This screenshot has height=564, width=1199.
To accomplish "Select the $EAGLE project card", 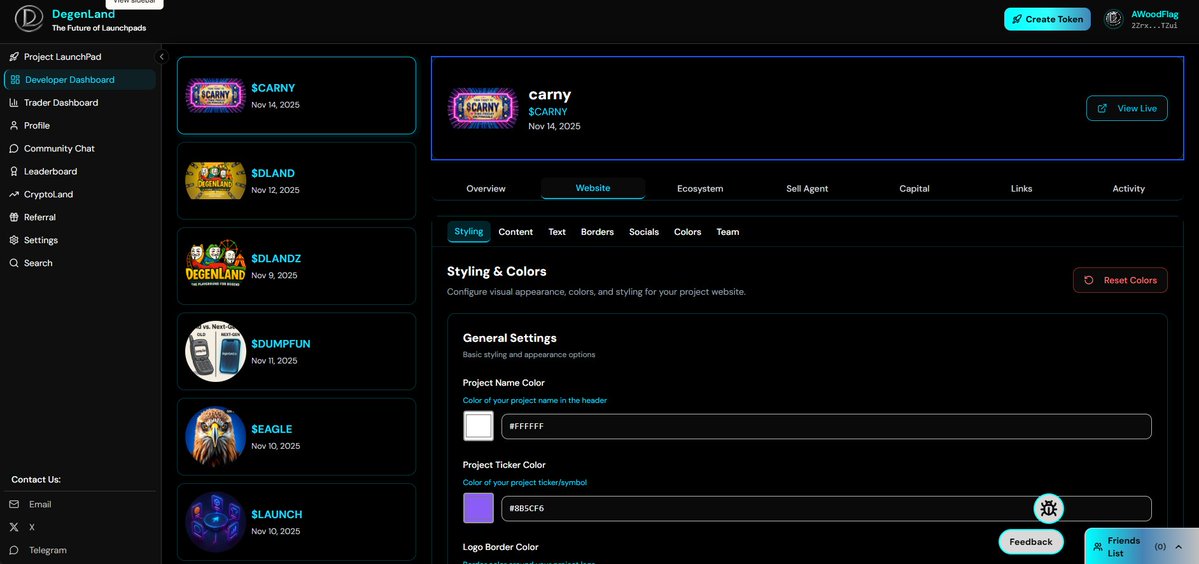I will (x=297, y=436).
